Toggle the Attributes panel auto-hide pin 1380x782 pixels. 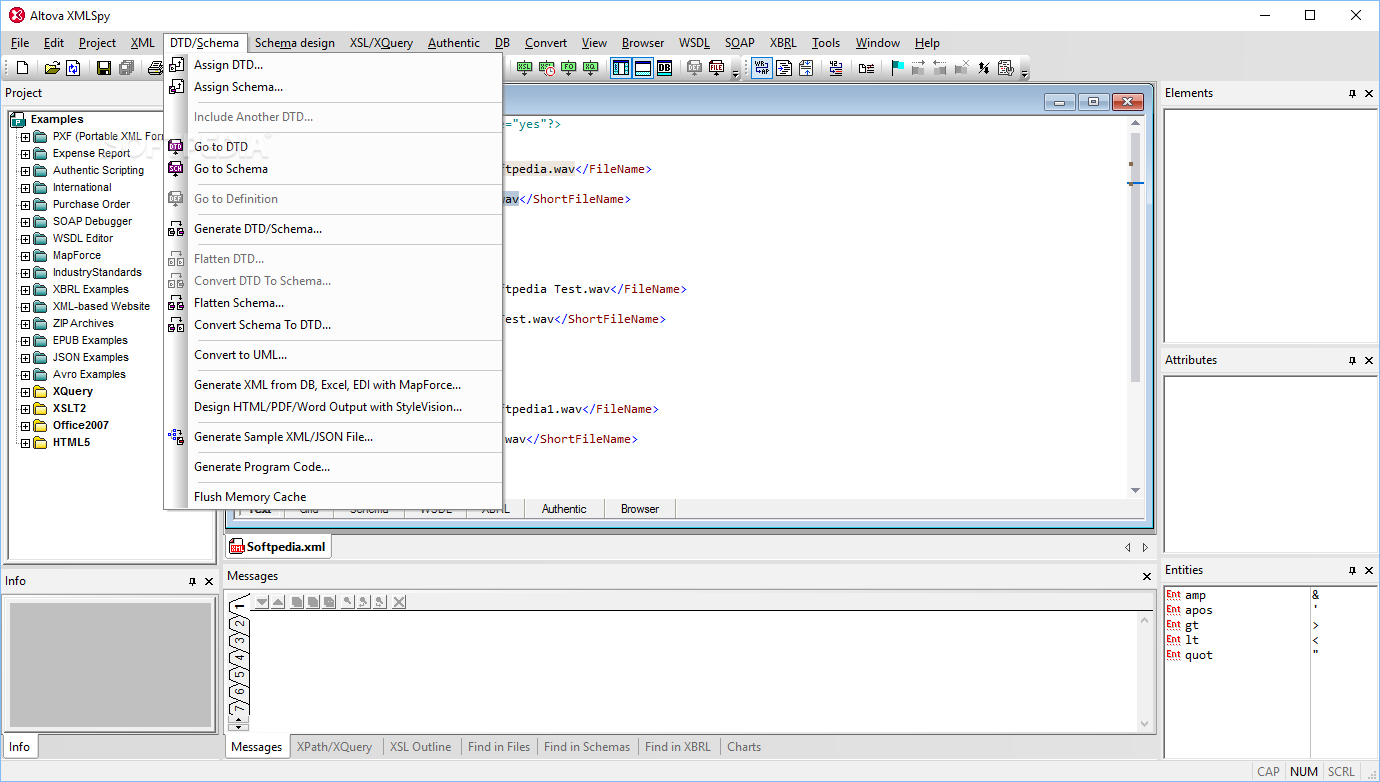pos(1352,361)
